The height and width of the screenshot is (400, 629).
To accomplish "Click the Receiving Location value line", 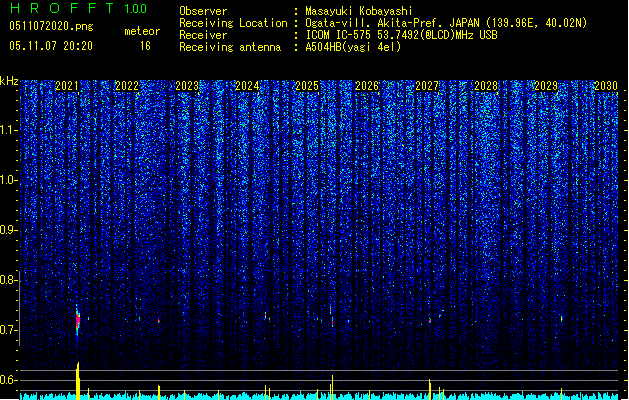I will coord(446,23).
